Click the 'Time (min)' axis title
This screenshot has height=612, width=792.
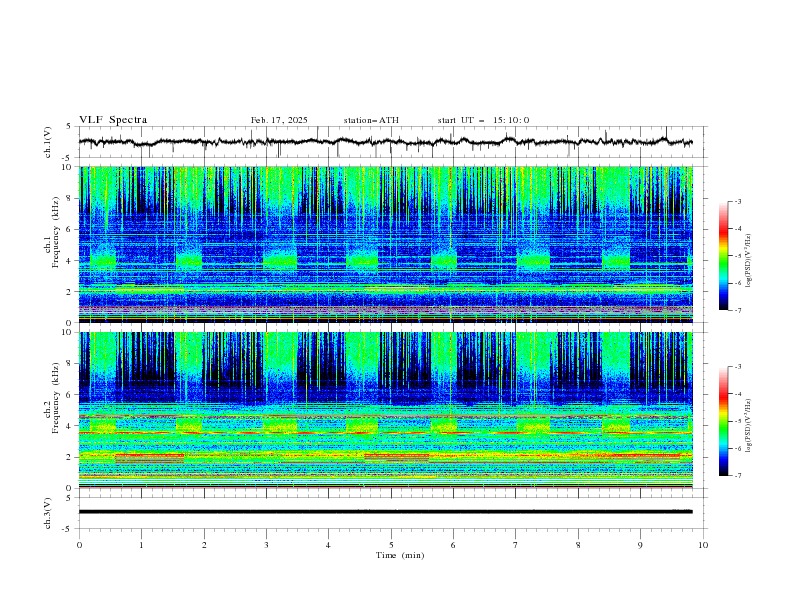(x=400, y=555)
